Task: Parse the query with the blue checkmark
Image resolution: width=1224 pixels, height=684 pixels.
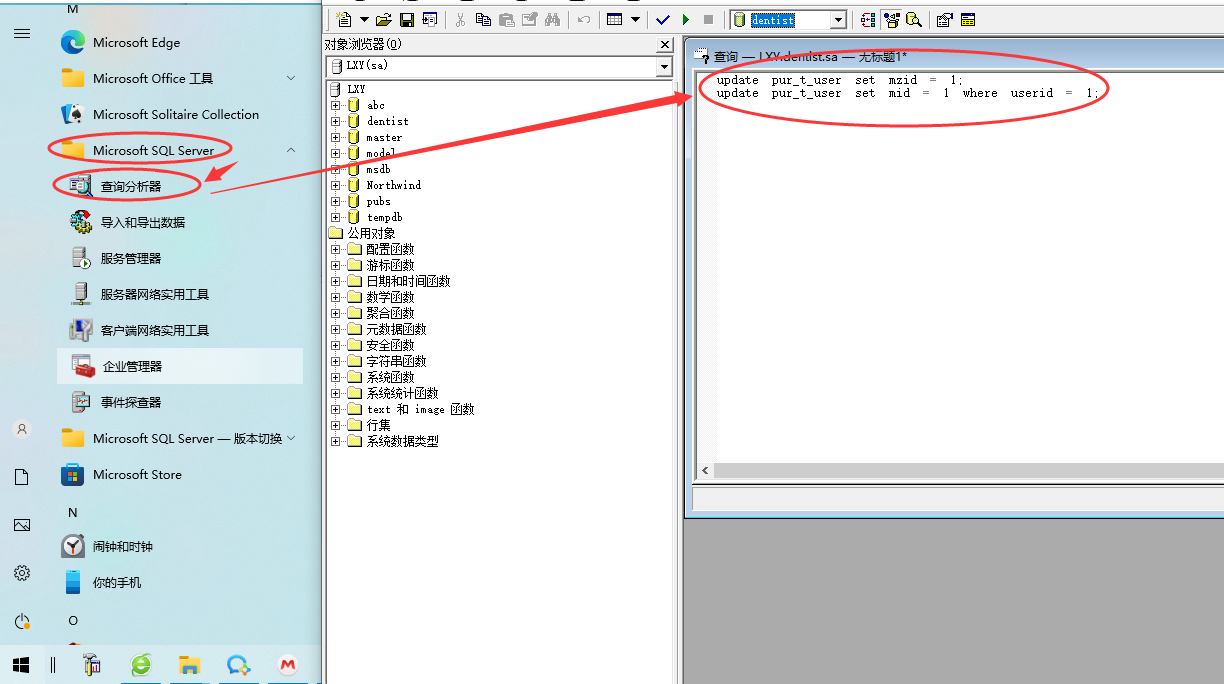Action: pos(663,20)
